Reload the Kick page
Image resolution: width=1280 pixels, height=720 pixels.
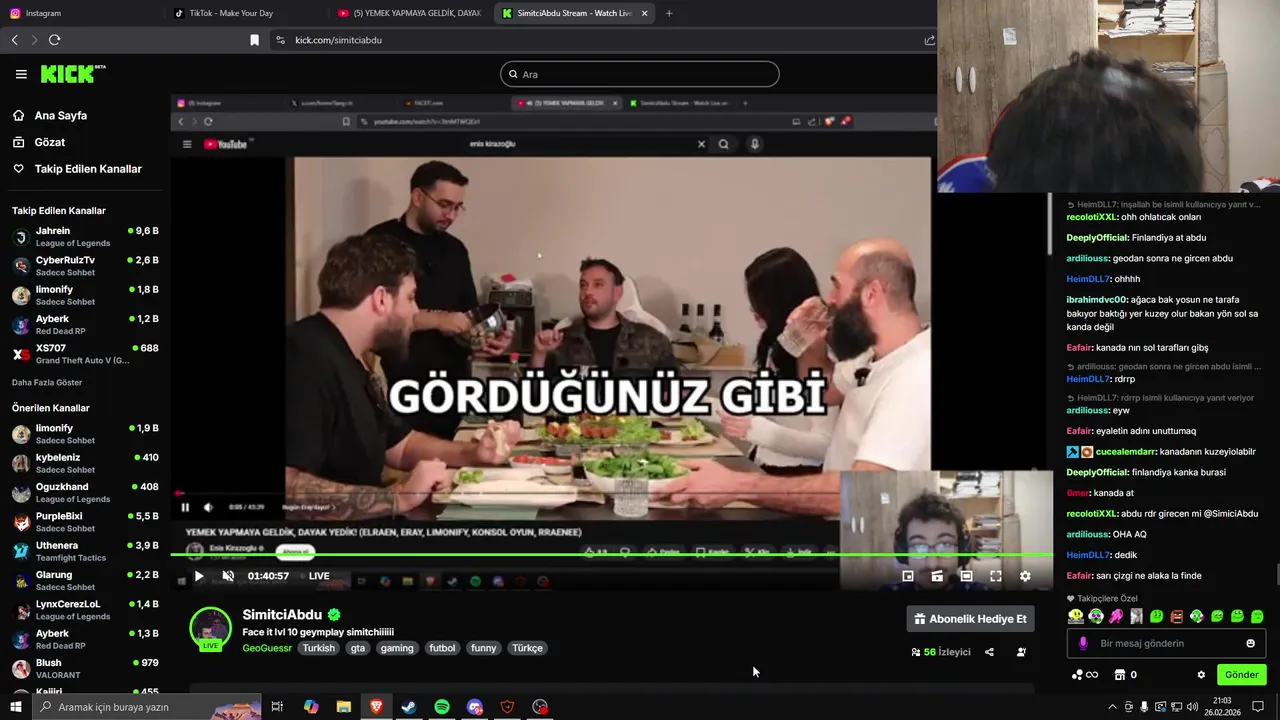point(54,40)
